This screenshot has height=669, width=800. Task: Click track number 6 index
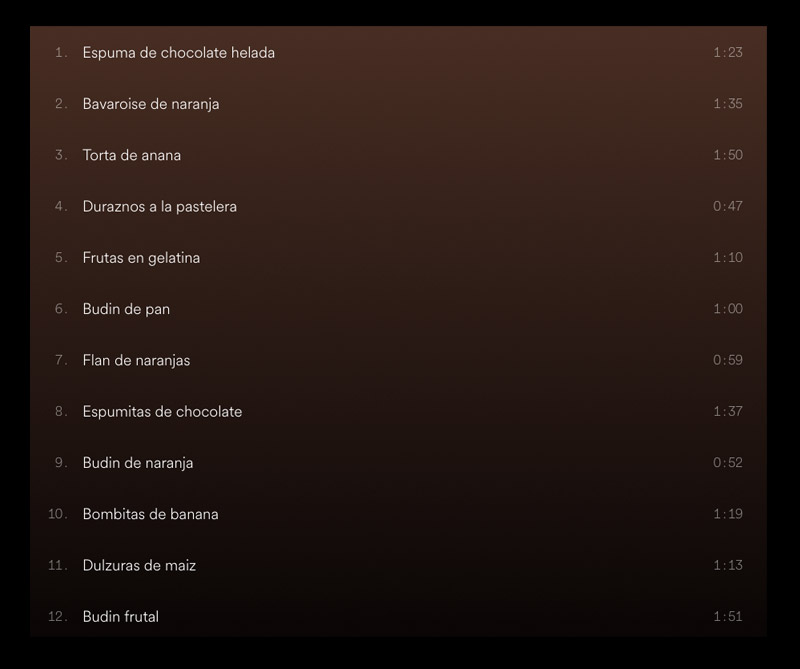[x=61, y=309]
